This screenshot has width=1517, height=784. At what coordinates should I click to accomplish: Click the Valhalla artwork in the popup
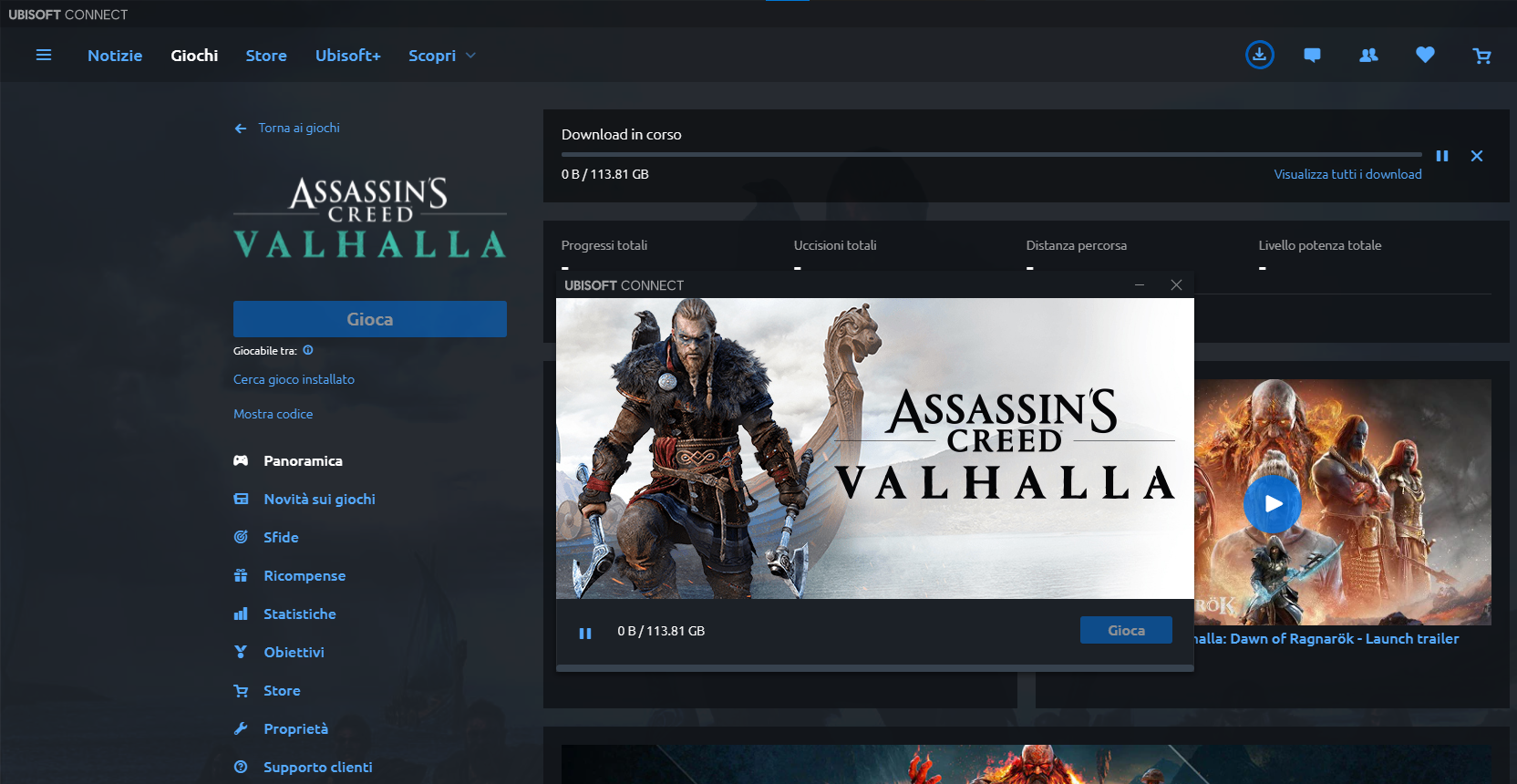click(x=875, y=449)
